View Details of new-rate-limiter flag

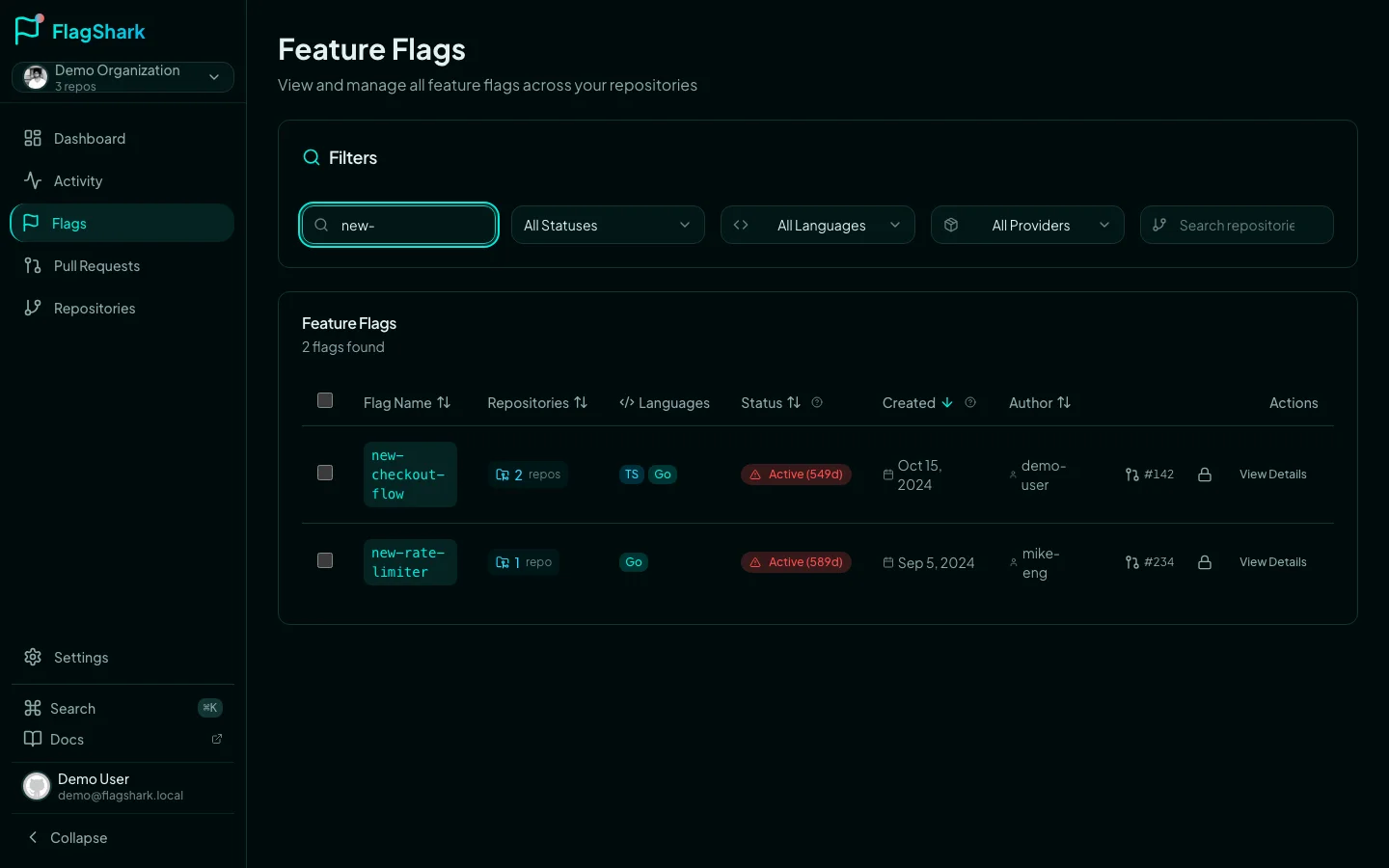[1272, 561]
